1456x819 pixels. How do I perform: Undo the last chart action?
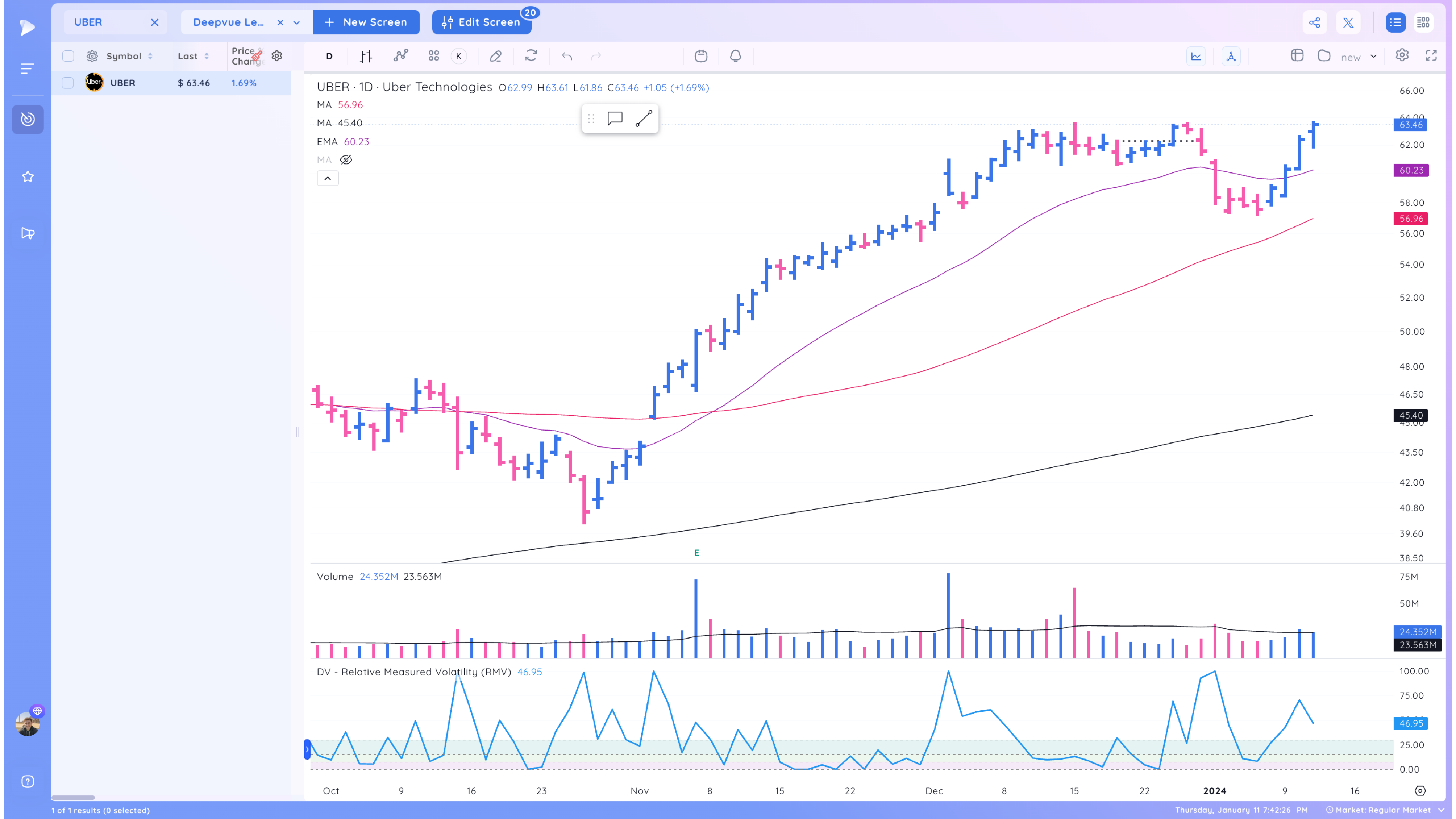tap(567, 56)
